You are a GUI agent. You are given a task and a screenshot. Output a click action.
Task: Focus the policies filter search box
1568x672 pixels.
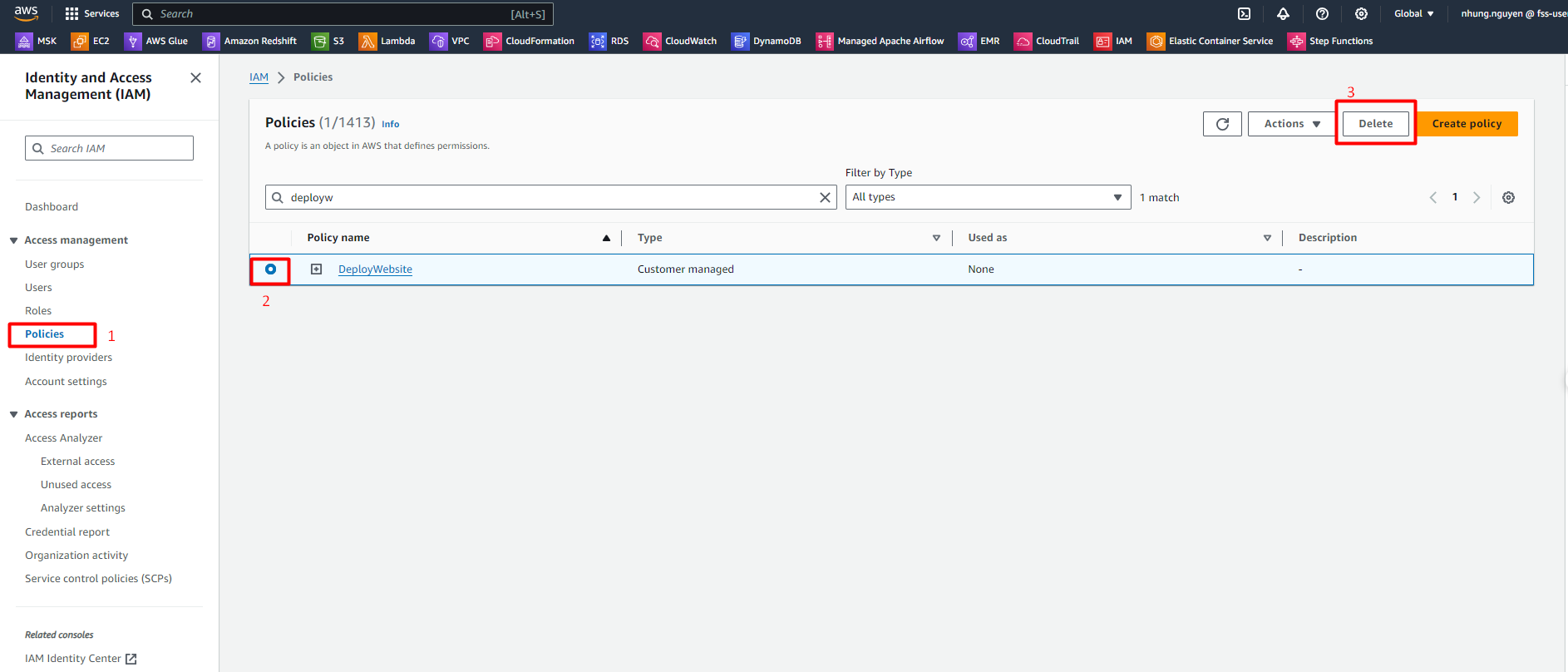pyautogui.click(x=550, y=197)
